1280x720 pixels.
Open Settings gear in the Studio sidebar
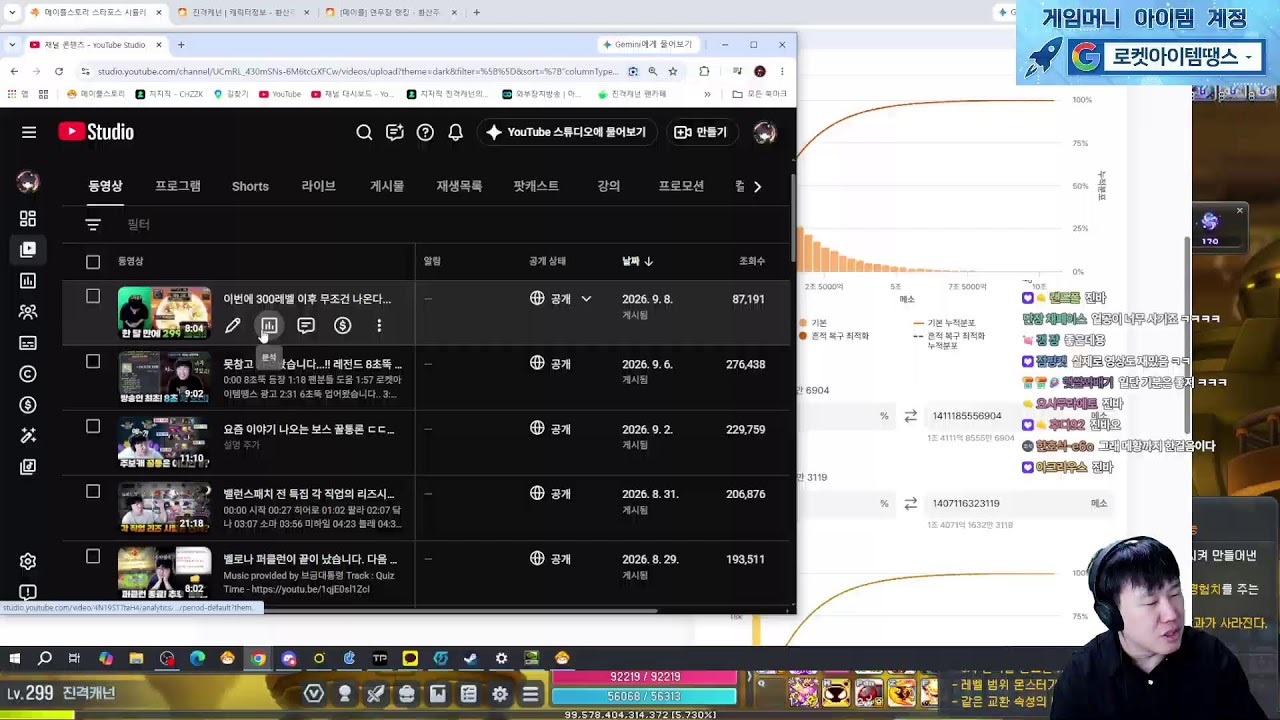pos(28,562)
